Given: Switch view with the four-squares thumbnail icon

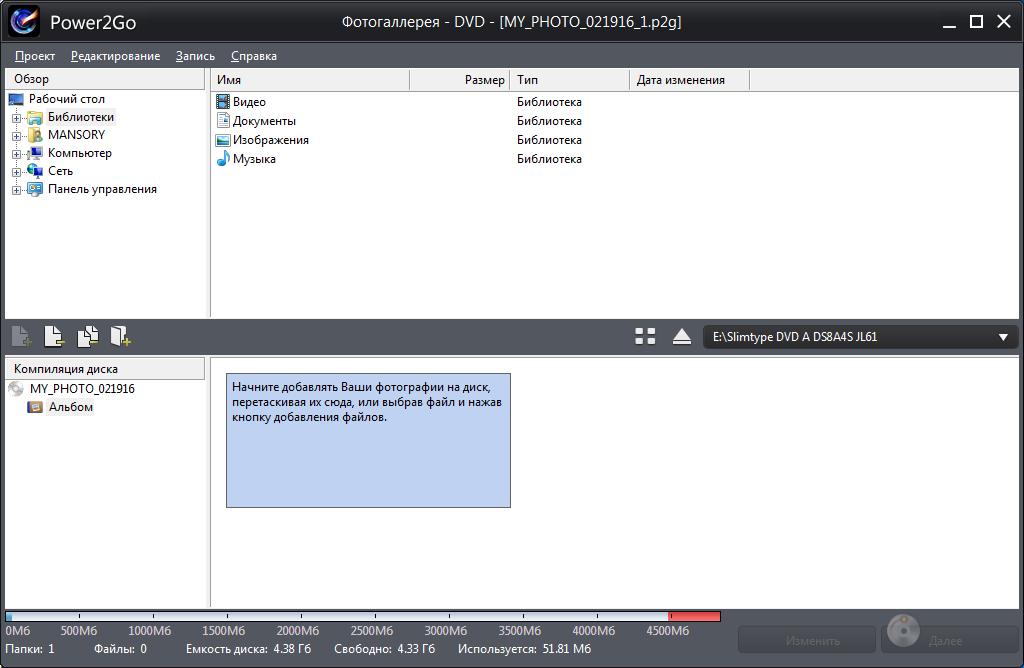Looking at the screenshot, I should 645,337.
